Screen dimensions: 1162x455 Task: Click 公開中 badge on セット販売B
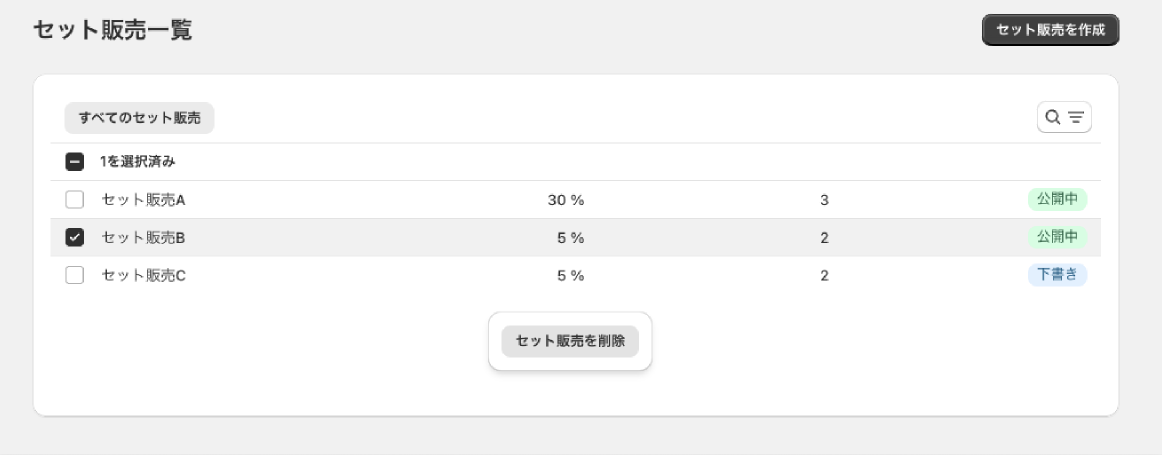tap(1057, 237)
